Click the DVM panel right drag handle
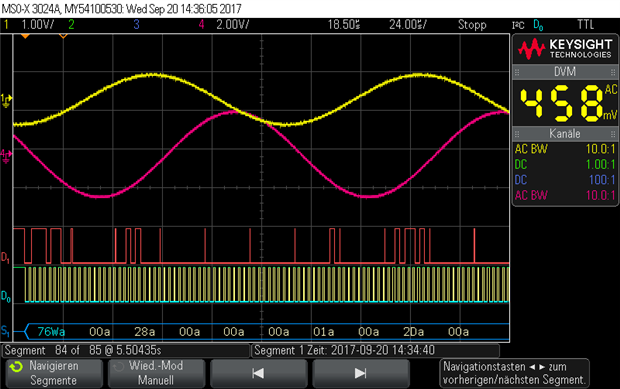This screenshot has height=389, width=620. coord(612,72)
